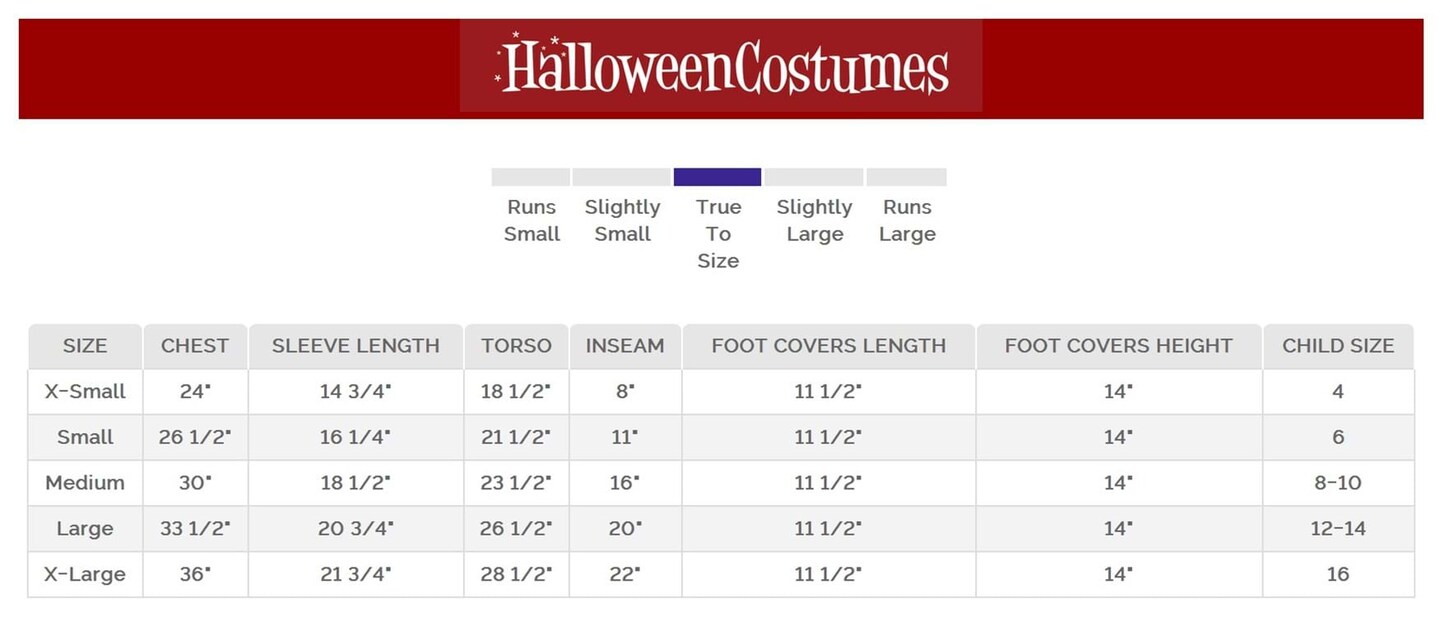Choose the Runs Large fit bar
The height and width of the screenshot is (625, 1440).
click(906, 177)
